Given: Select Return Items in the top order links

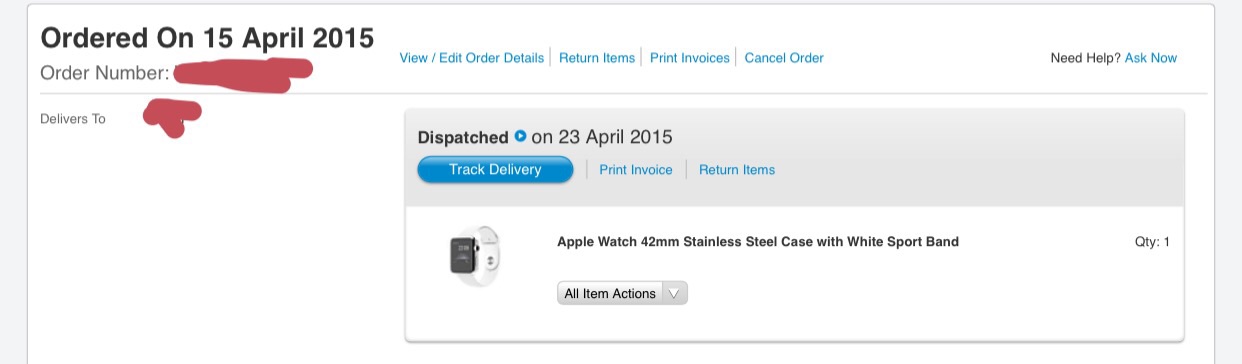Looking at the screenshot, I should click(597, 58).
